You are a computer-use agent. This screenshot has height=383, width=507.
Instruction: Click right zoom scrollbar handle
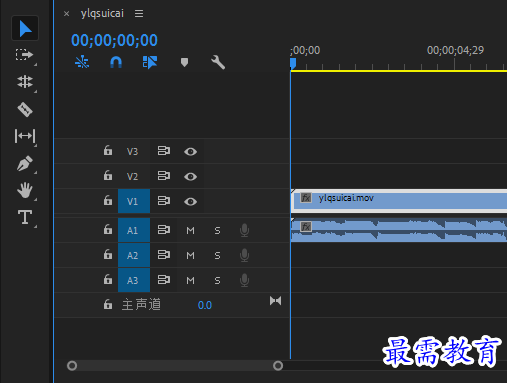click(278, 366)
